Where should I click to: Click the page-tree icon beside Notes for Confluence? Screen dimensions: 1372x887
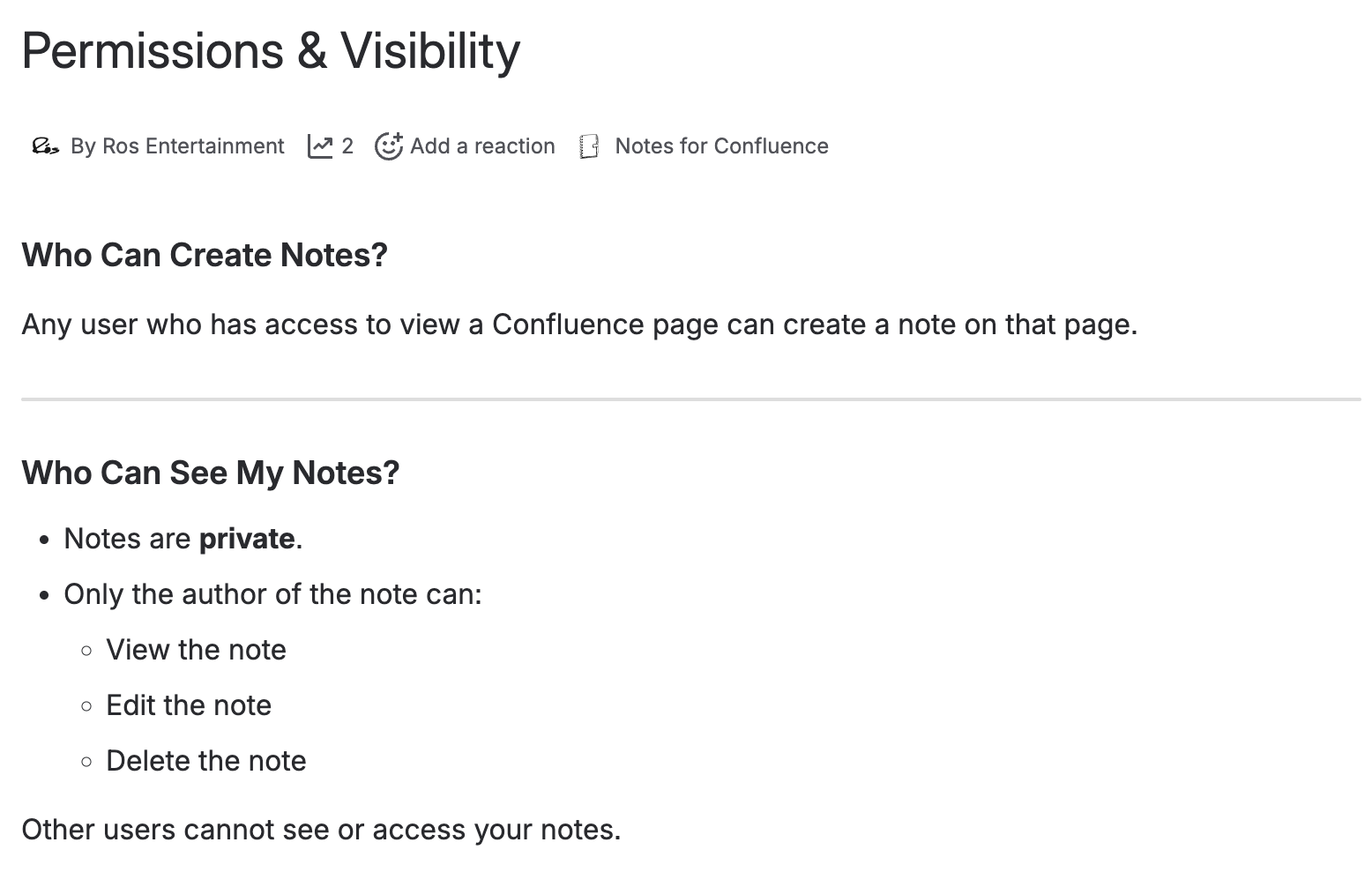tap(589, 145)
